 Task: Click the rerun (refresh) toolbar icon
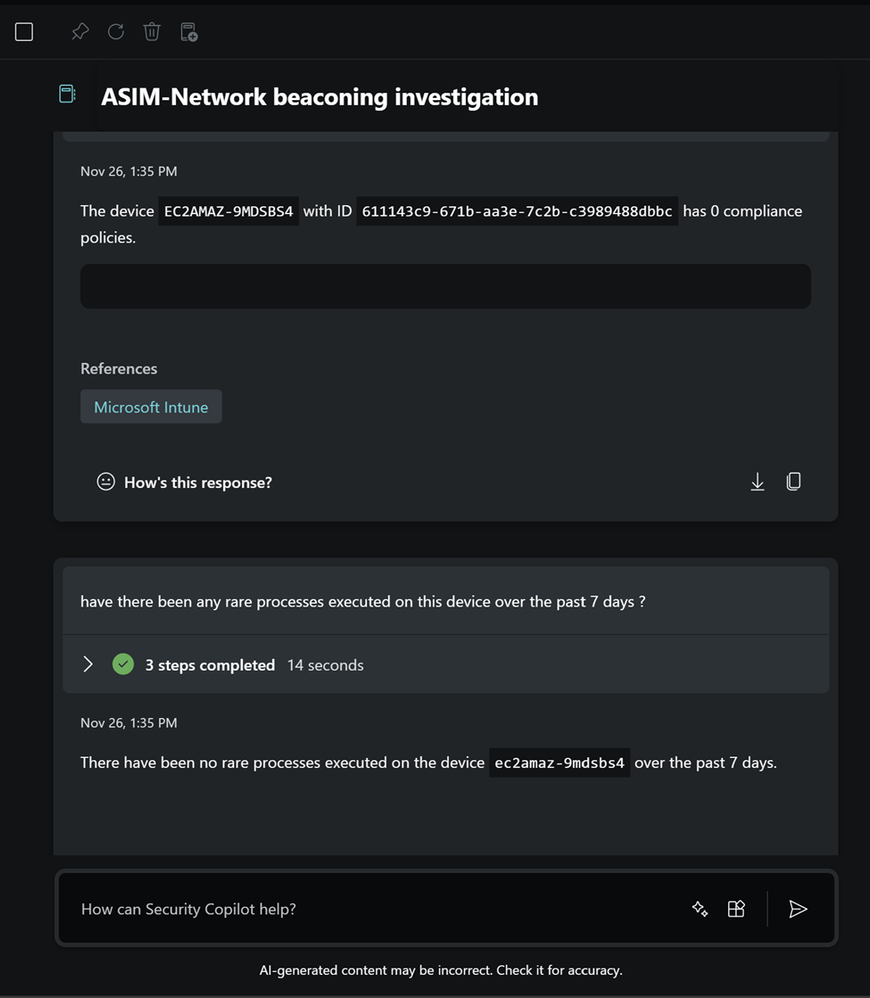[x=116, y=32]
